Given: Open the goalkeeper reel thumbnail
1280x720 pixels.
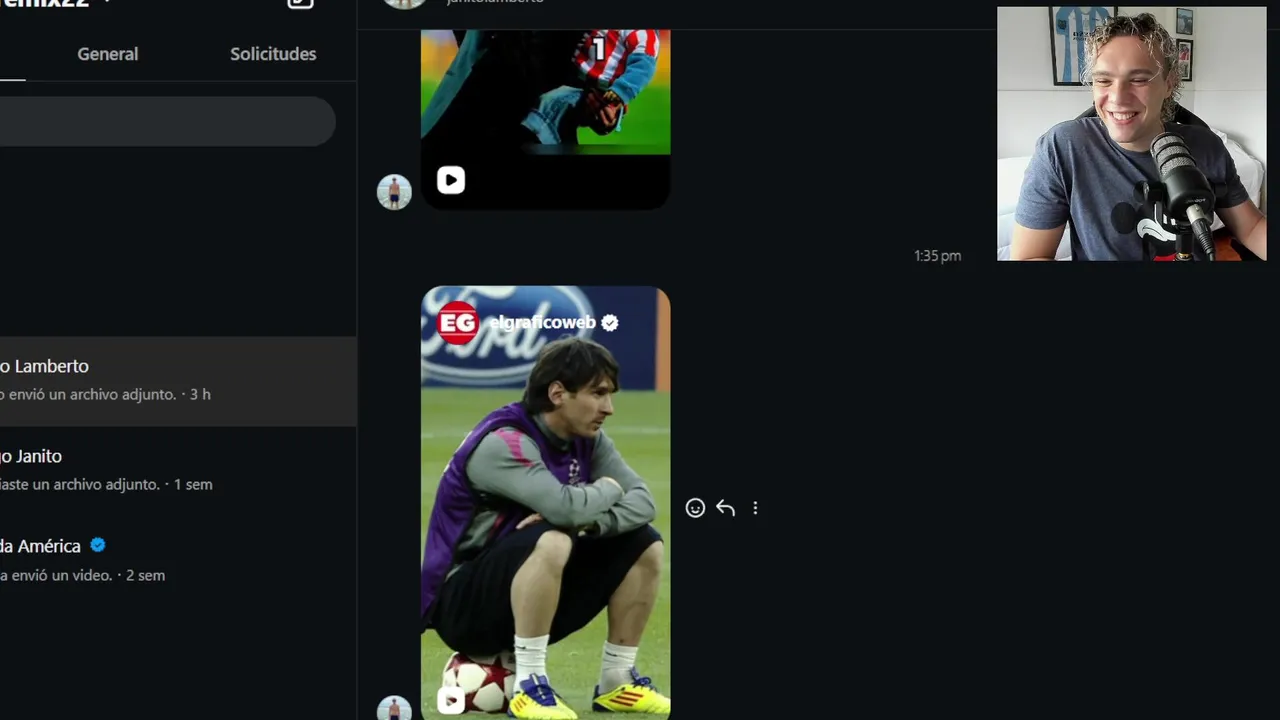Looking at the screenshot, I should [546, 118].
